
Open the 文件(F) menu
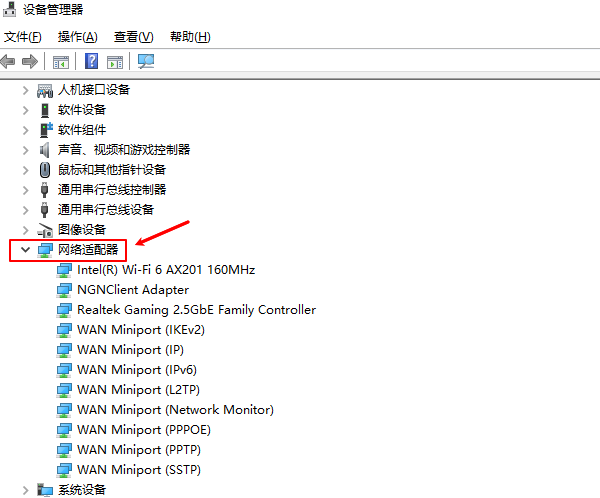point(22,37)
